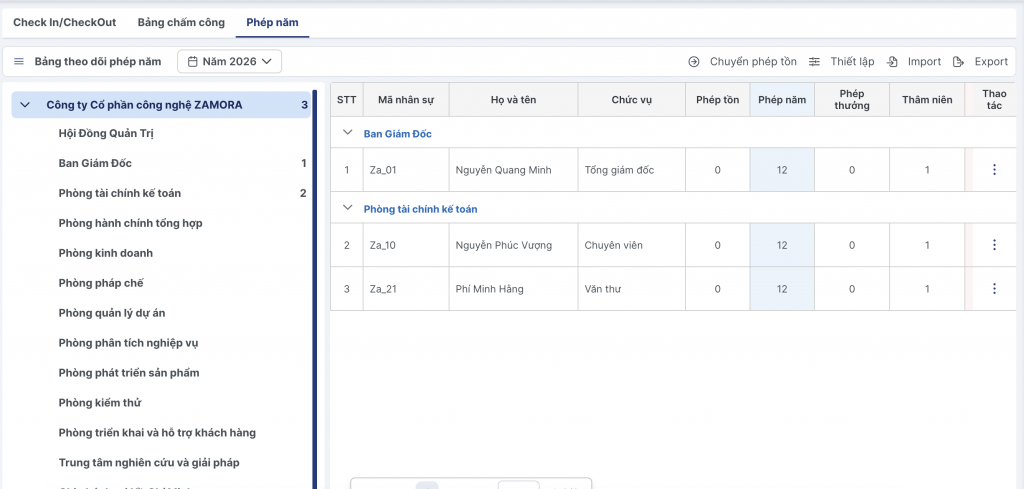
Task: Click the hamburger menu icon beside Bảng theo dõi
Action: (x=19, y=62)
